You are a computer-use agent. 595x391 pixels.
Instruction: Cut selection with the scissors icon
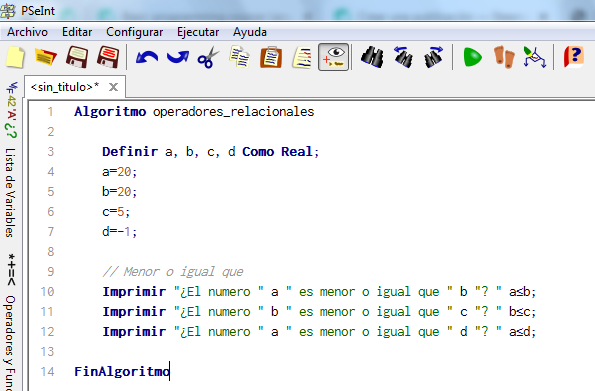(208, 57)
